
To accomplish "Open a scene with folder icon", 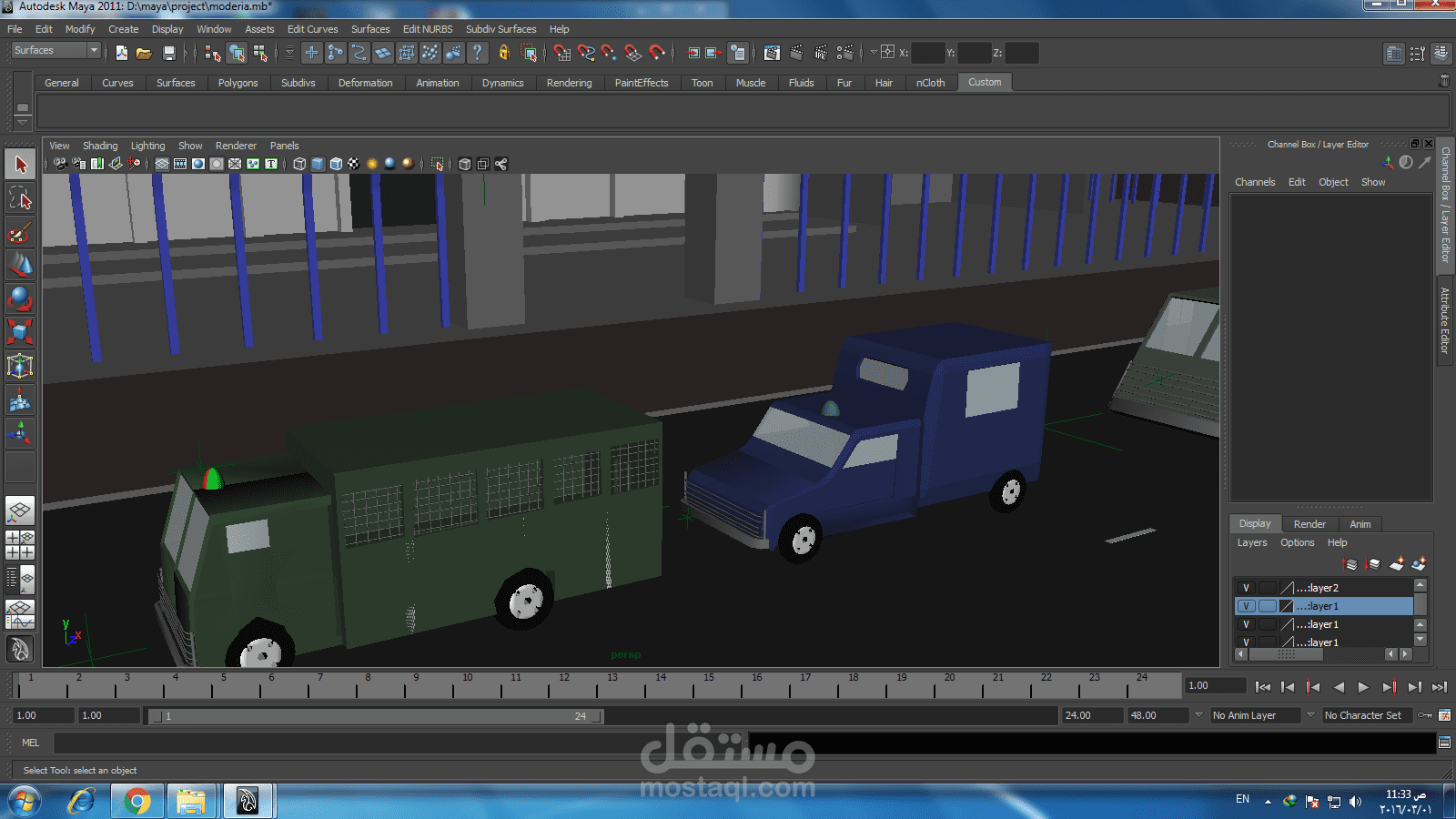I will coord(144,53).
